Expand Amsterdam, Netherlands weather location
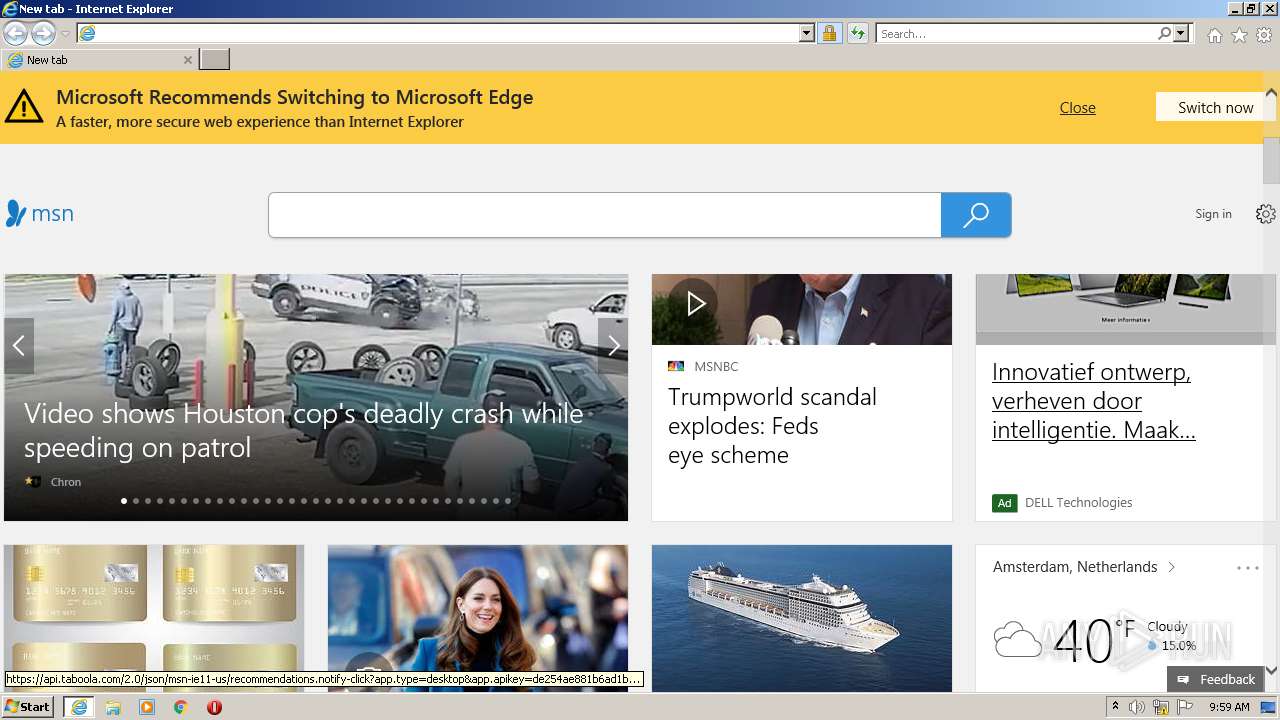 tap(1084, 567)
